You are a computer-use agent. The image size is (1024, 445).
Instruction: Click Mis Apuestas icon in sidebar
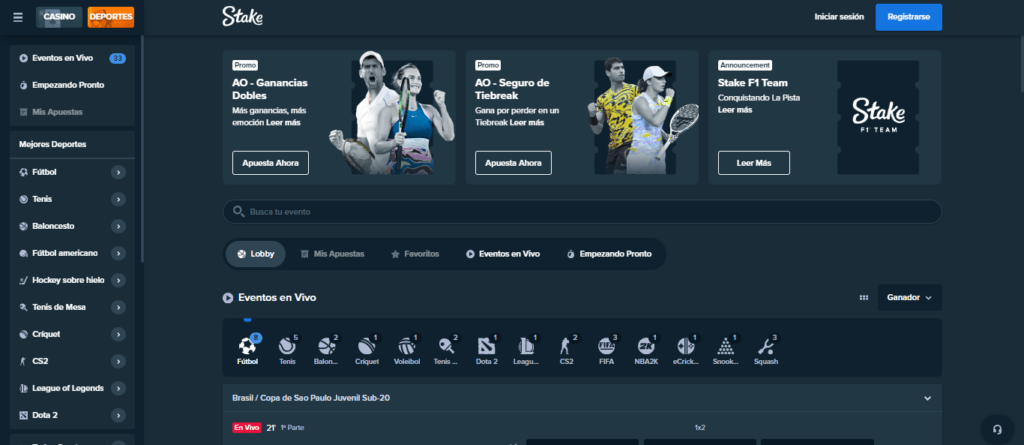tap(24, 112)
